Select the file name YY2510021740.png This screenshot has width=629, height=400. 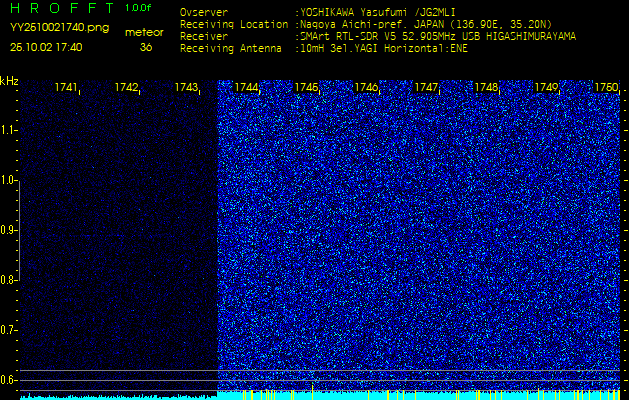59,28
